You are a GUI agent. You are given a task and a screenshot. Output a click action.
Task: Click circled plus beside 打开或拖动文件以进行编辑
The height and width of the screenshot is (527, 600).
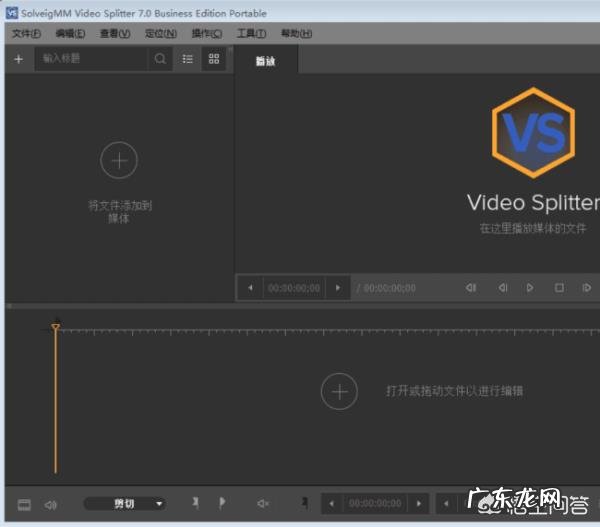pos(339,392)
